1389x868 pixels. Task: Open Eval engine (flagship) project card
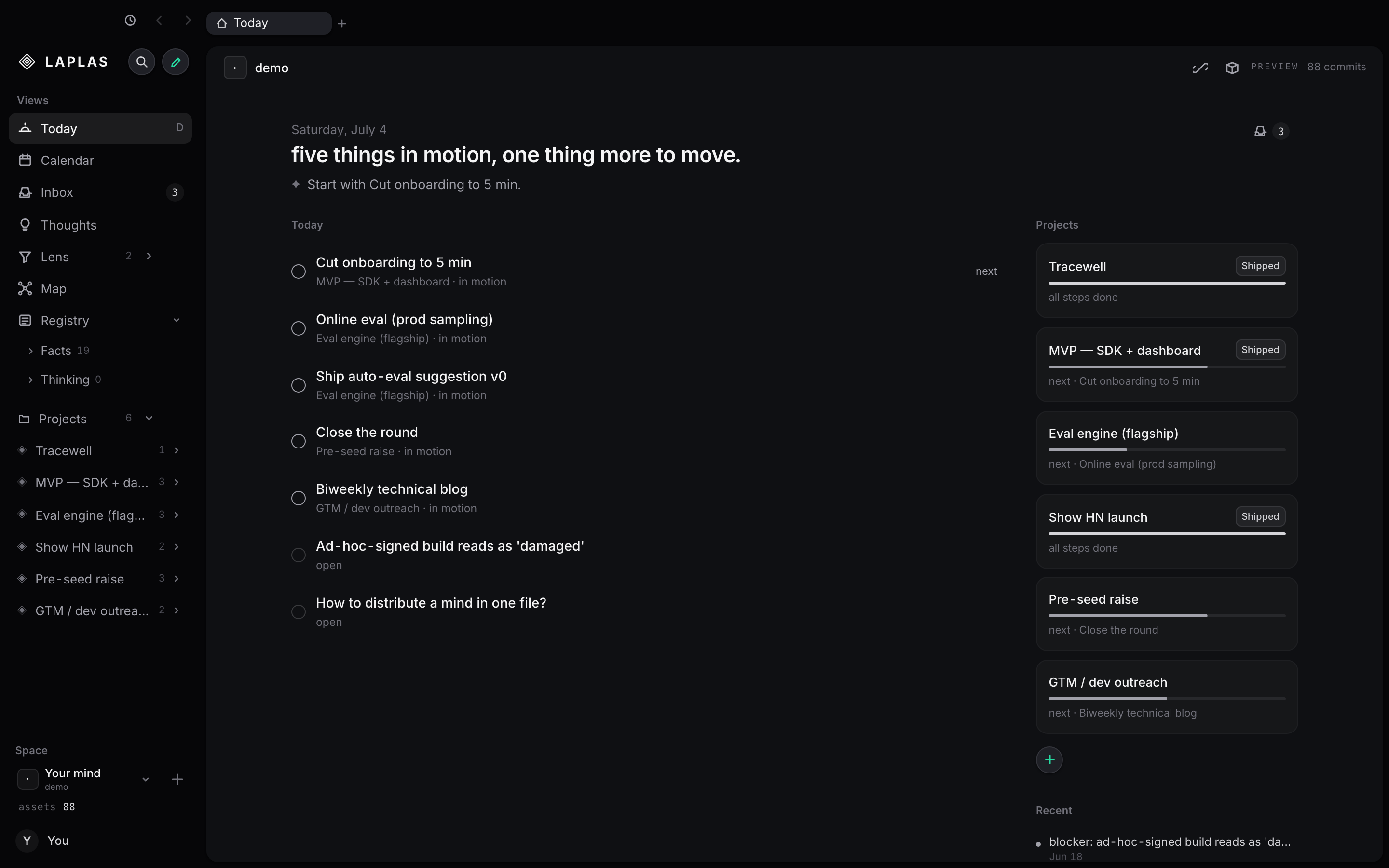[1166, 448]
